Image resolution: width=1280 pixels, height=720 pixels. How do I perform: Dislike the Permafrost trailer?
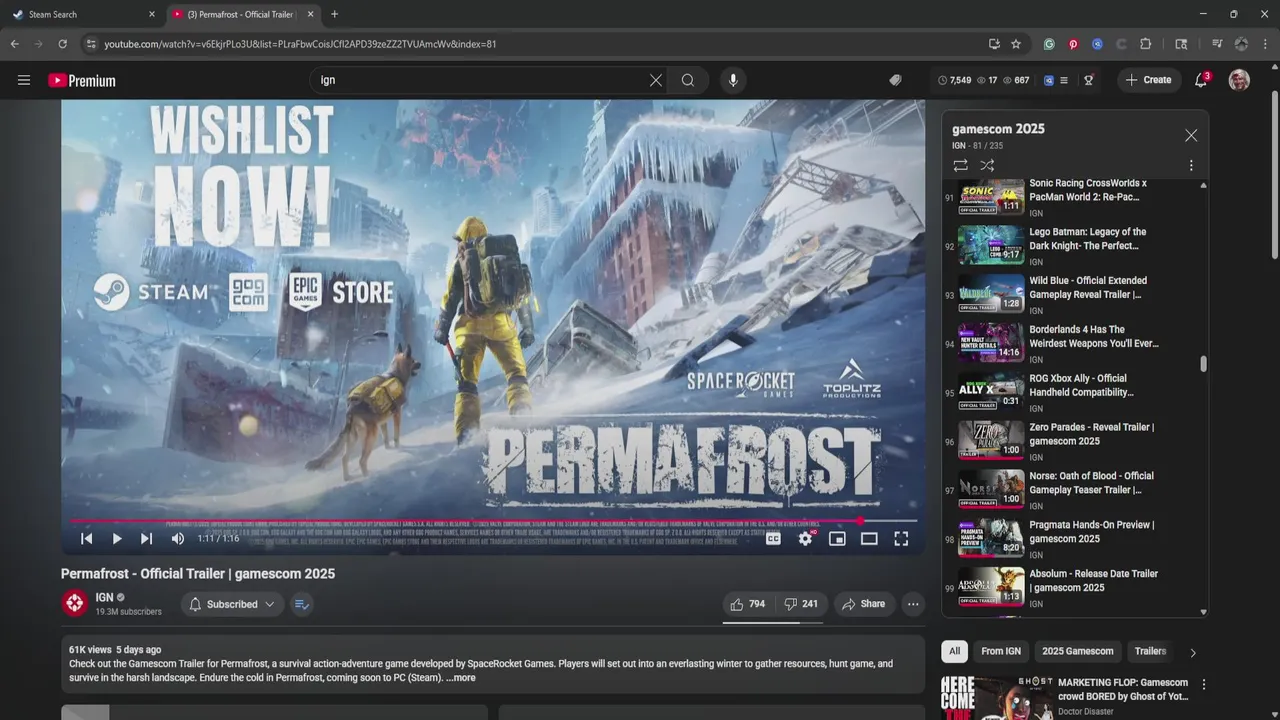pyautogui.click(x=801, y=604)
